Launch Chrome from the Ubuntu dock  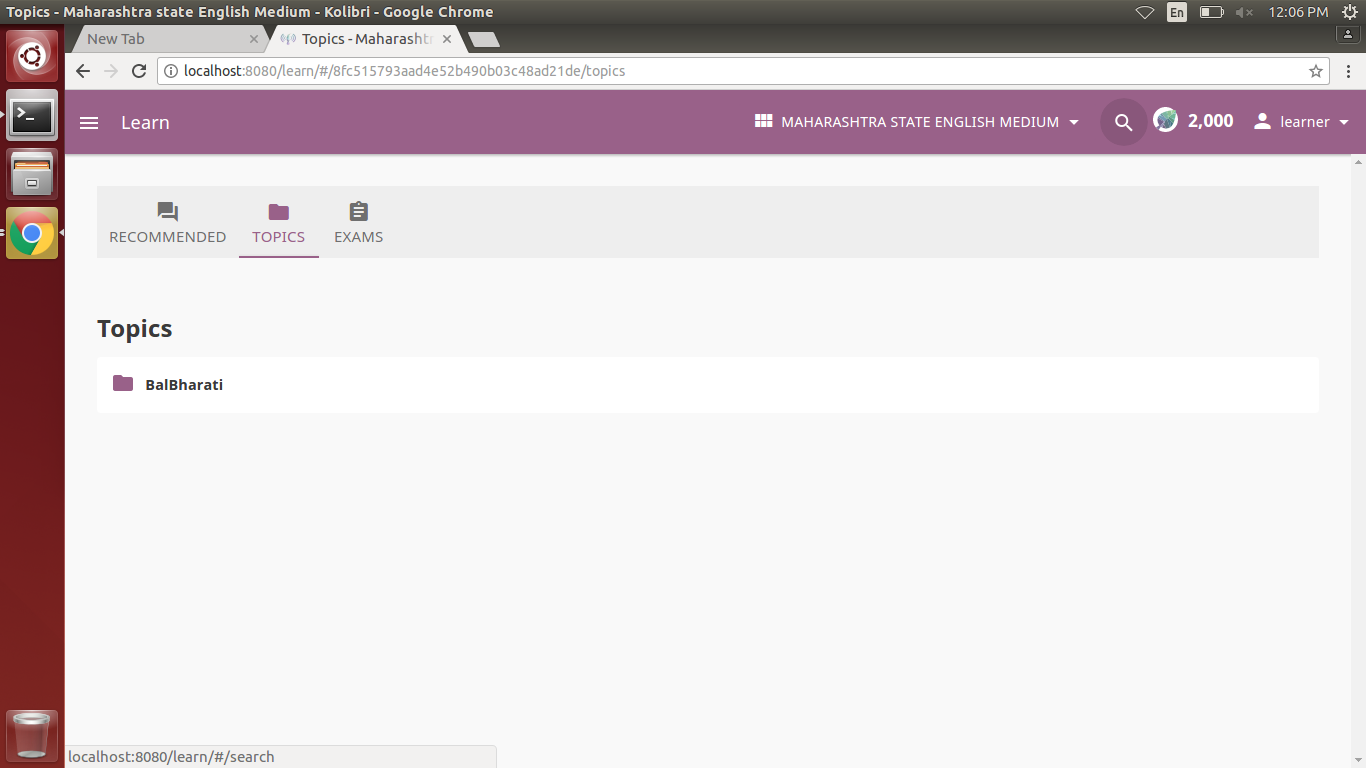(31, 232)
